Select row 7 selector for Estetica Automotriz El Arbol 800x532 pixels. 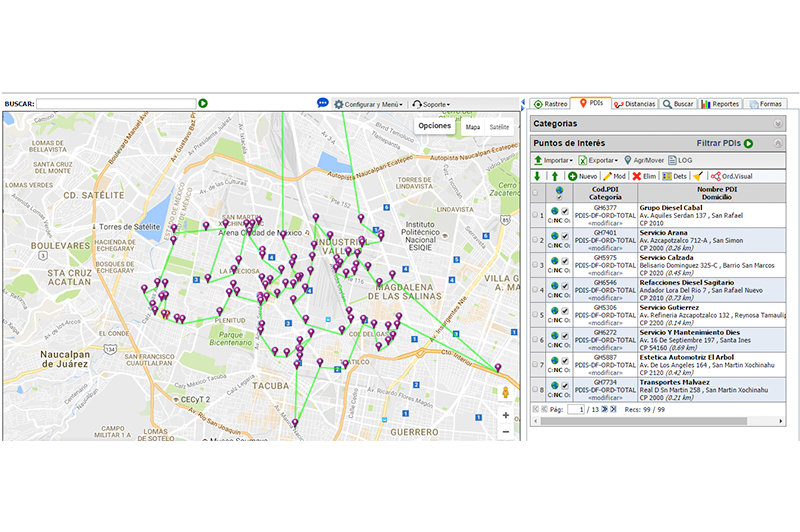coord(535,365)
